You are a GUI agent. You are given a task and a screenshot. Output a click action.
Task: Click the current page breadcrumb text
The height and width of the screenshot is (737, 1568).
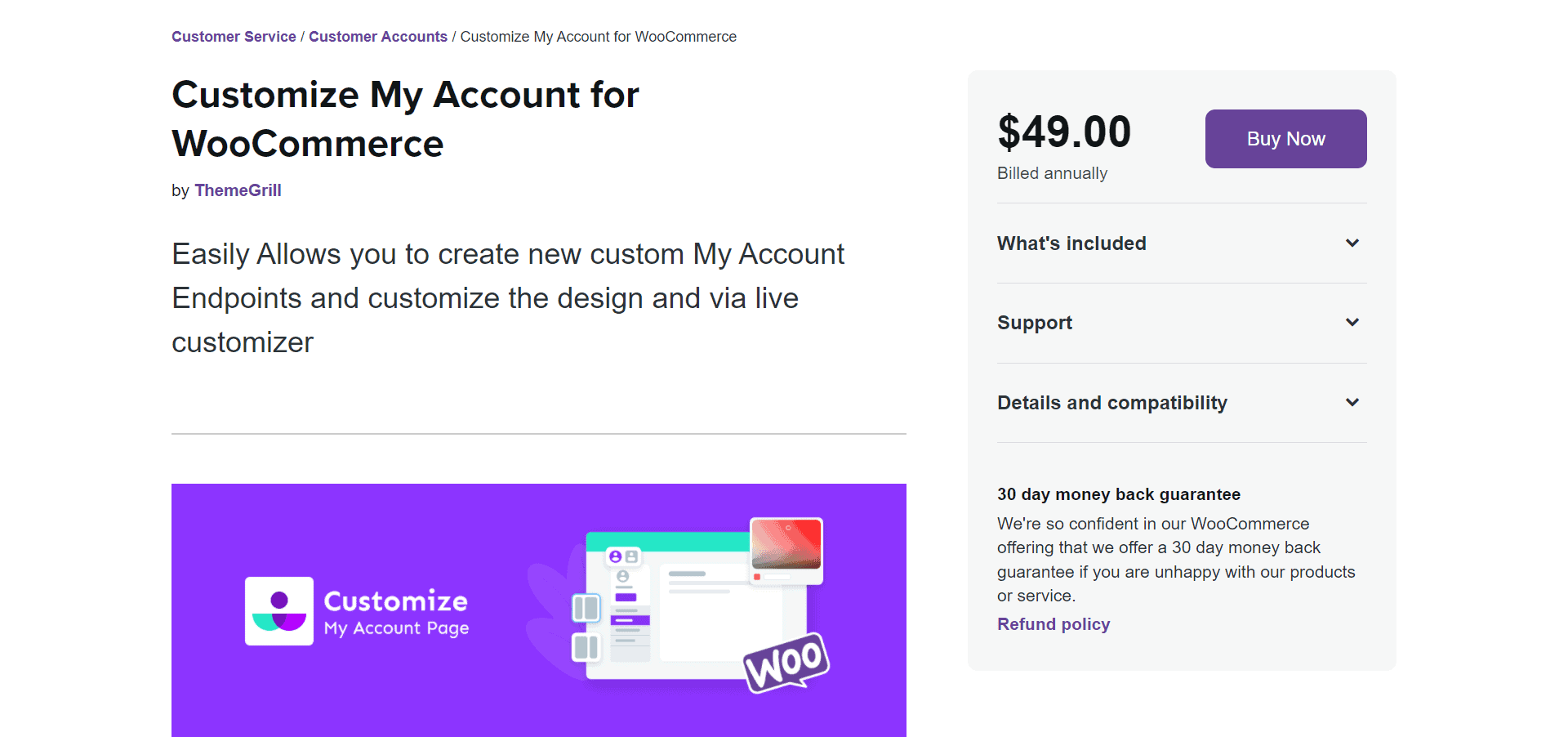click(x=598, y=37)
